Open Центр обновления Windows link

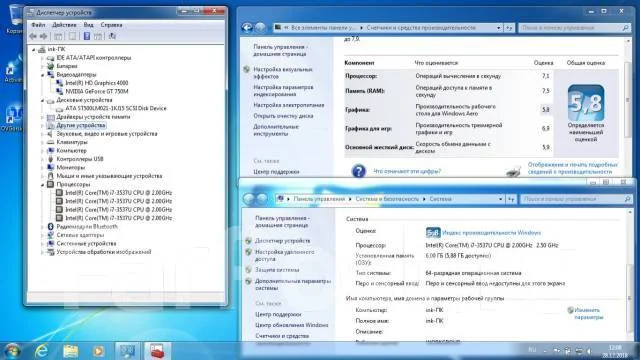point(291,325)
